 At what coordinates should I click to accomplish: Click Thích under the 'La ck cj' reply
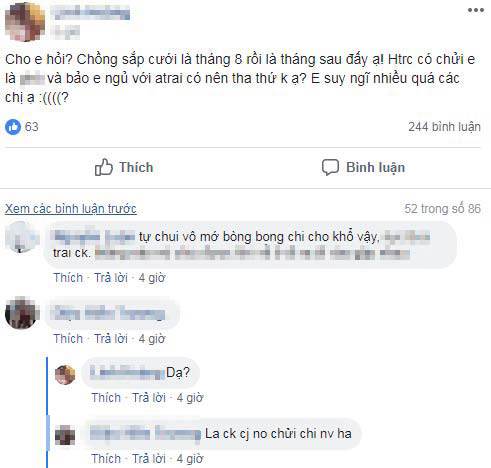click(106, 459)
